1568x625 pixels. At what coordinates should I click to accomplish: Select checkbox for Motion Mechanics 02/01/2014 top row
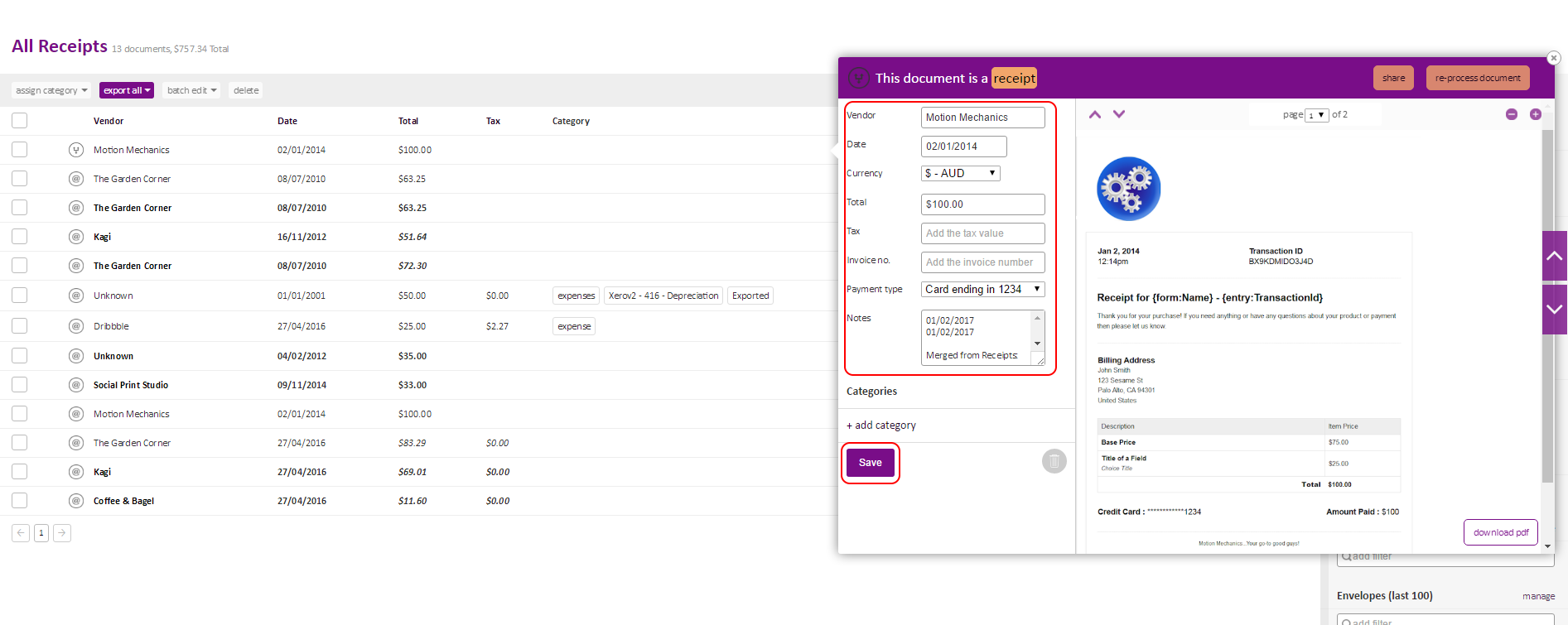pyautogui.click(x=20, y=150)
